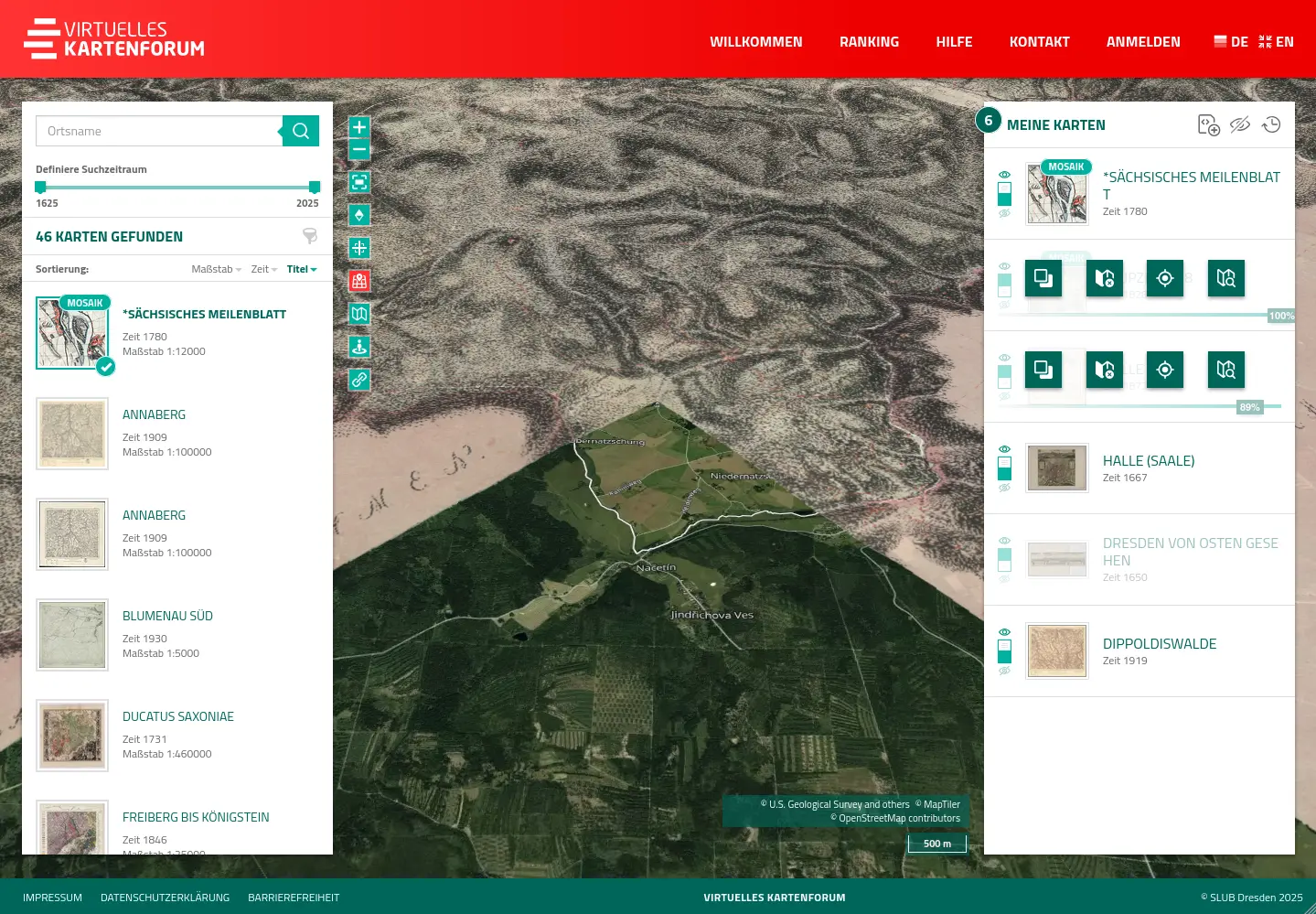Click the crossed-eye icon in Meine Karten header
The height and width of the screenshot is (914, 1316).
coord(1240,125)
